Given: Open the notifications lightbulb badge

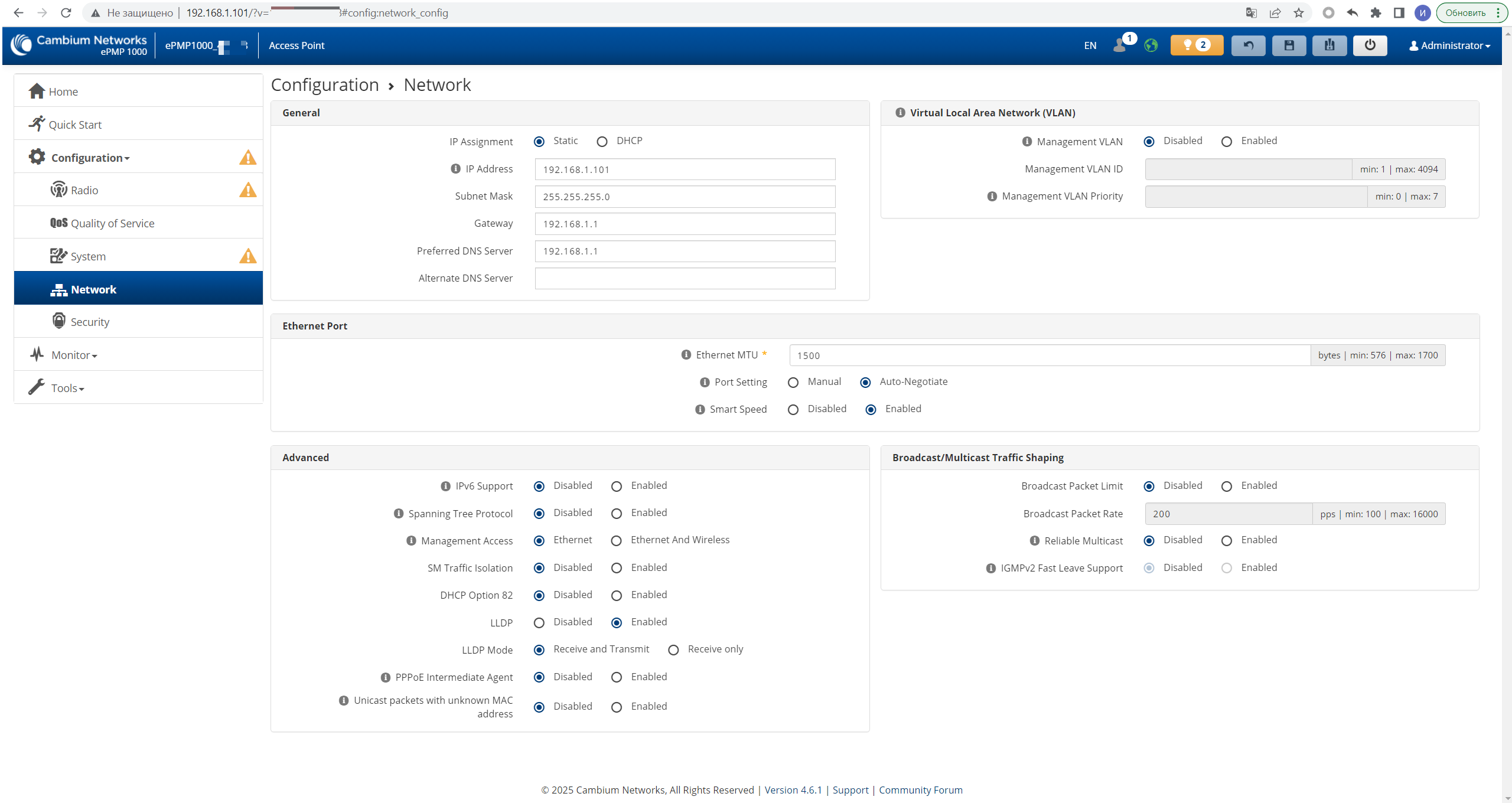Looking at the screenshot, I should coord(1196,45).
